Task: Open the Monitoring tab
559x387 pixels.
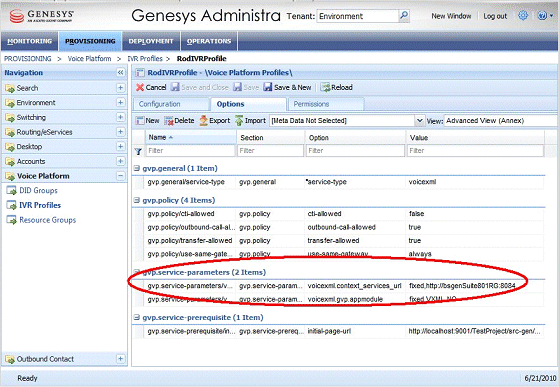Action: pyautogui.click(x=30, y=41)
